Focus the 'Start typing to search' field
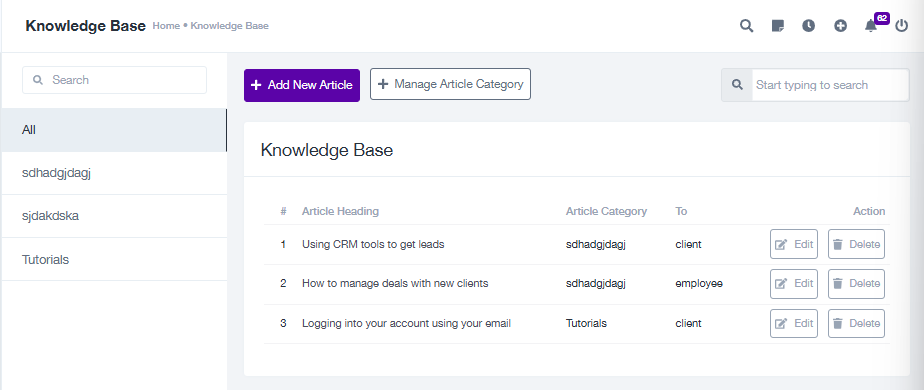Screen dimensions: 924x390 [x=830, y=85]
